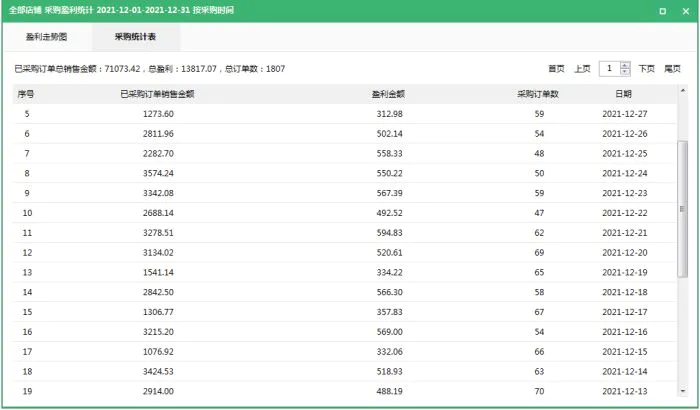Select profit value 566.30
The width and height of the screenshot is (700, 410).
tap(389, 292)
